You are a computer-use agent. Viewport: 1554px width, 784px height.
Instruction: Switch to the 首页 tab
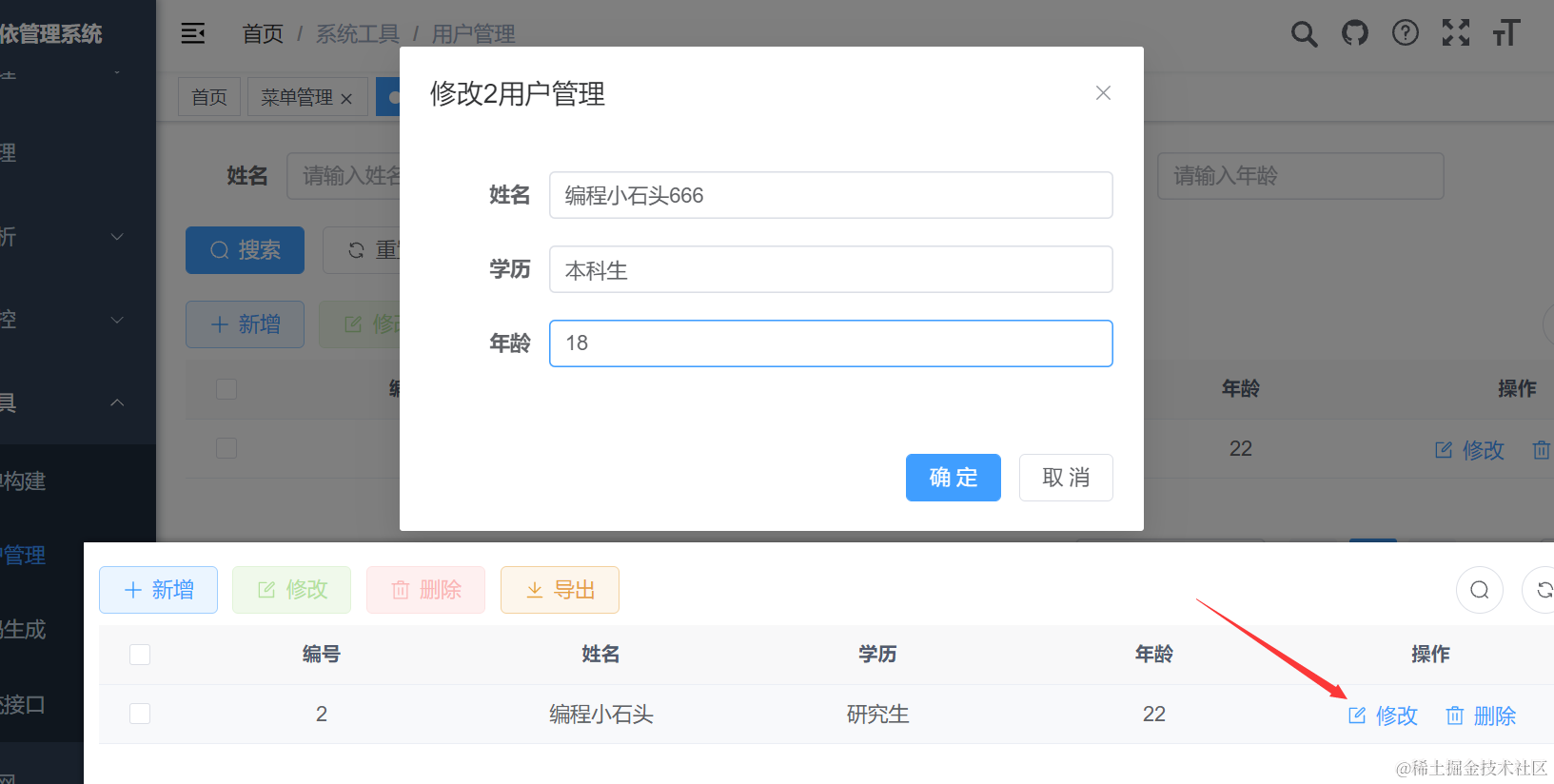(x=209, y=98)
